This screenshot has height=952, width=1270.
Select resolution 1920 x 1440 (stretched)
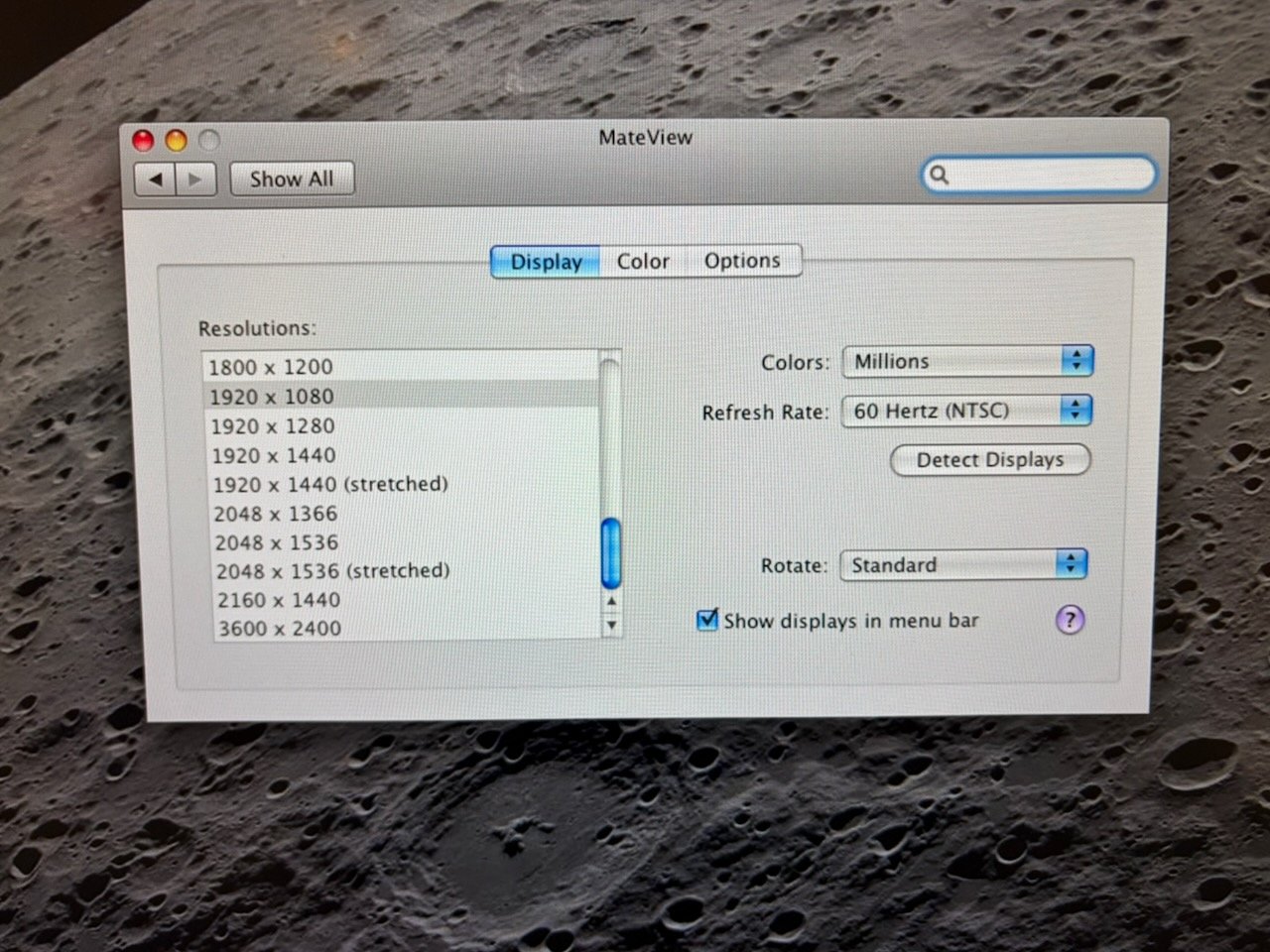(405, 484)
